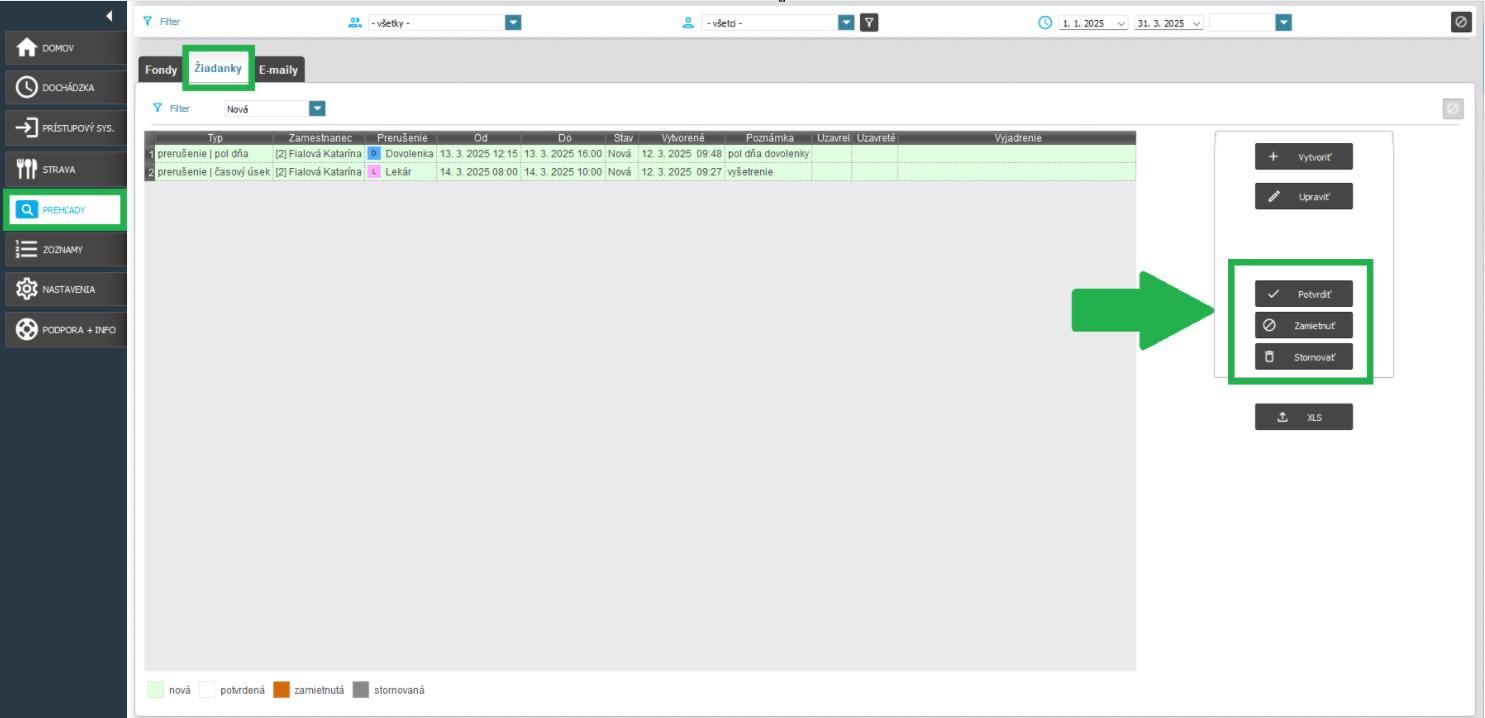Image resolution: width=1485 pixels, height=718 pixels.
Task: Switch to the E-maily tab
Action: pyautogui.click(x=279, y=70)
